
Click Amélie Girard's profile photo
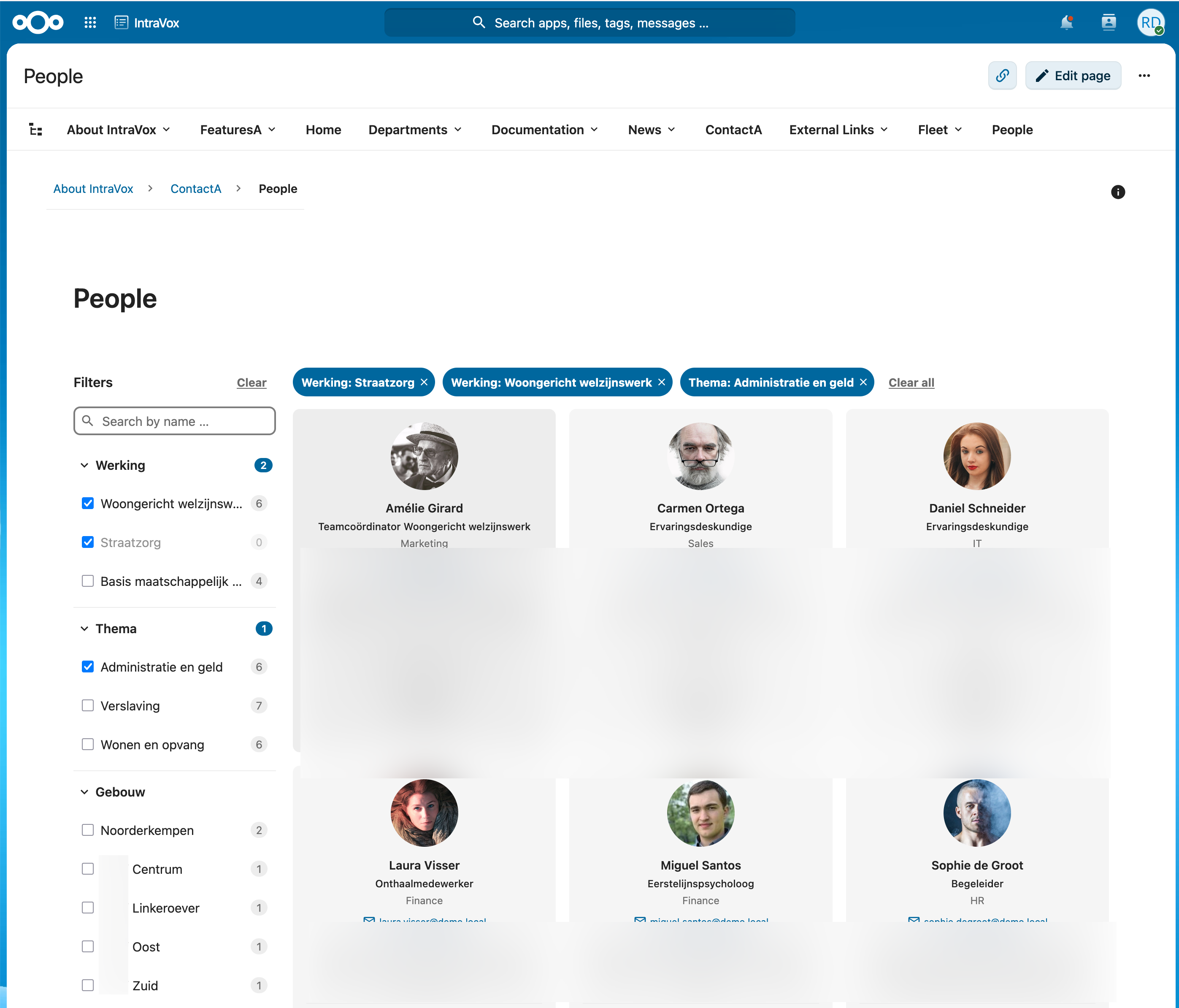424,456
